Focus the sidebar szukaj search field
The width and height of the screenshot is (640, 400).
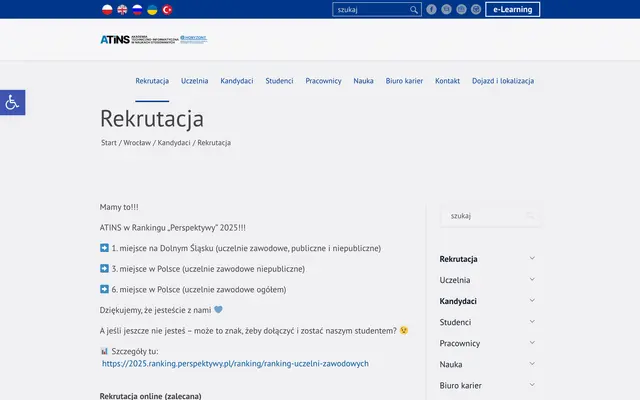(490, 216)
